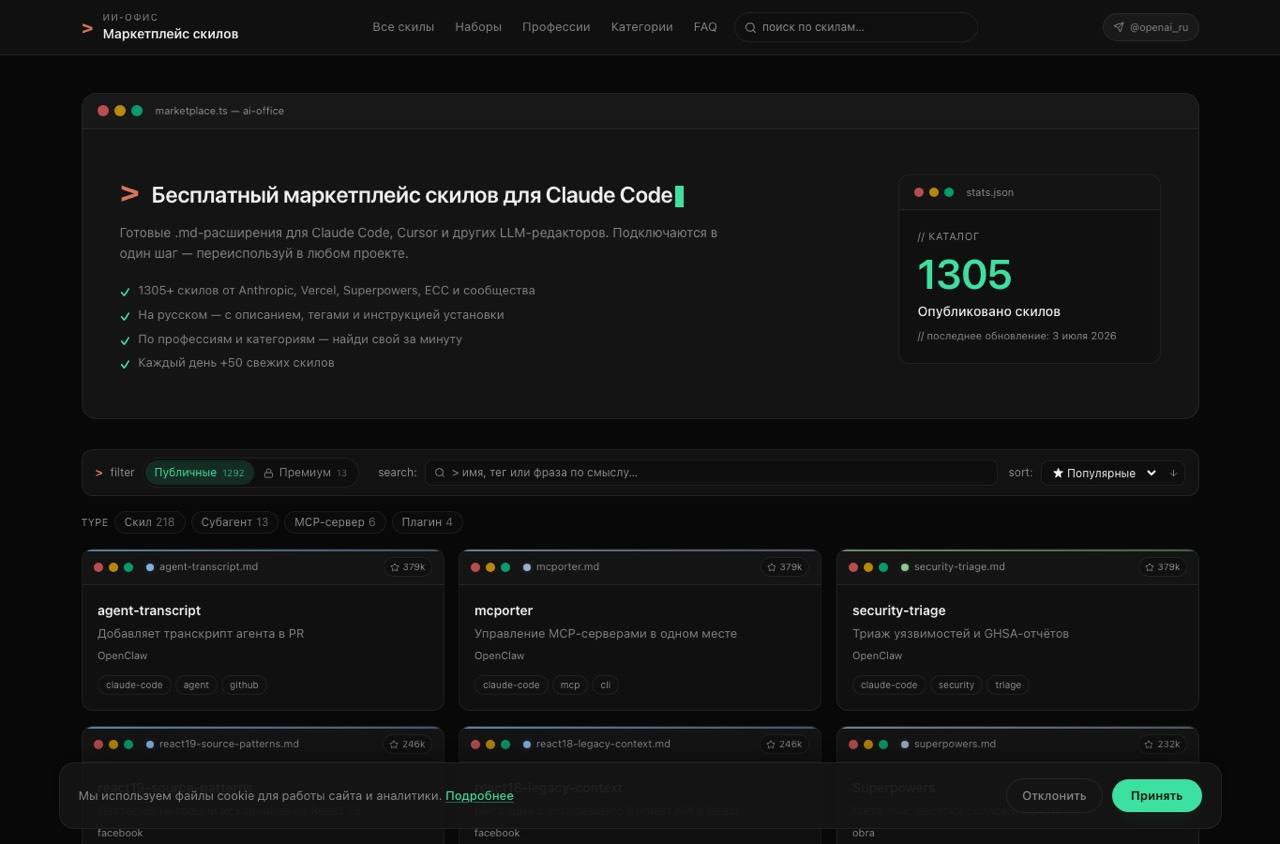Toggle sort direction with the down arrow
Viewport: 1280px width, 844px height.
[x=1174, y=473]
